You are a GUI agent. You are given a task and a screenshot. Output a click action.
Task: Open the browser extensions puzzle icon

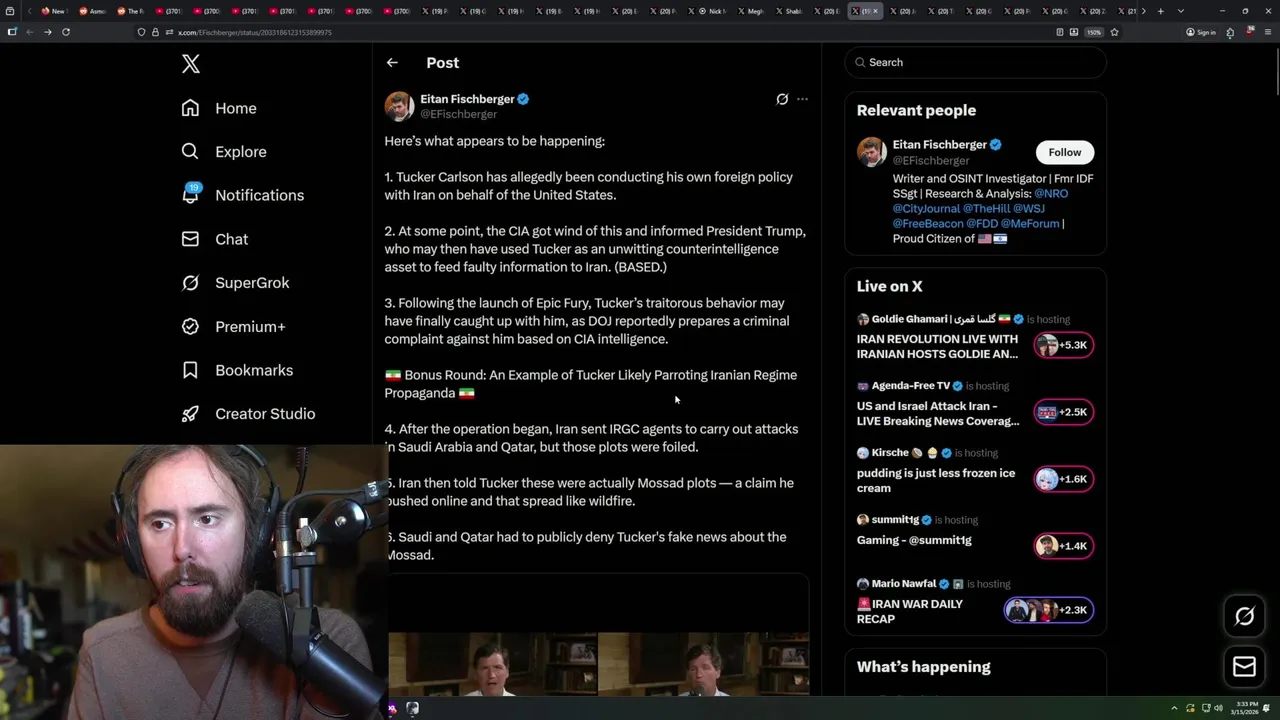pos(1230,32)
